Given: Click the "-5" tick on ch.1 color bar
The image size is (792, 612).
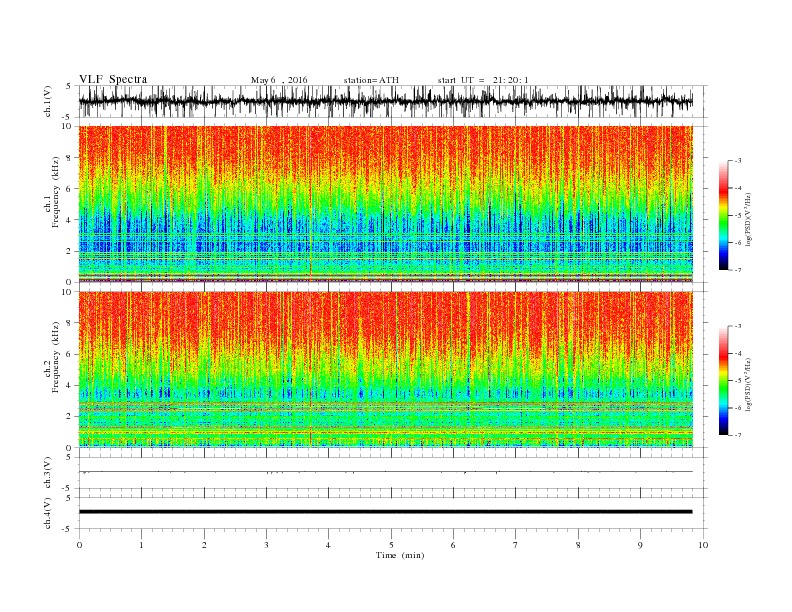Looking at the screenshot, I should [x=737, y=216].
